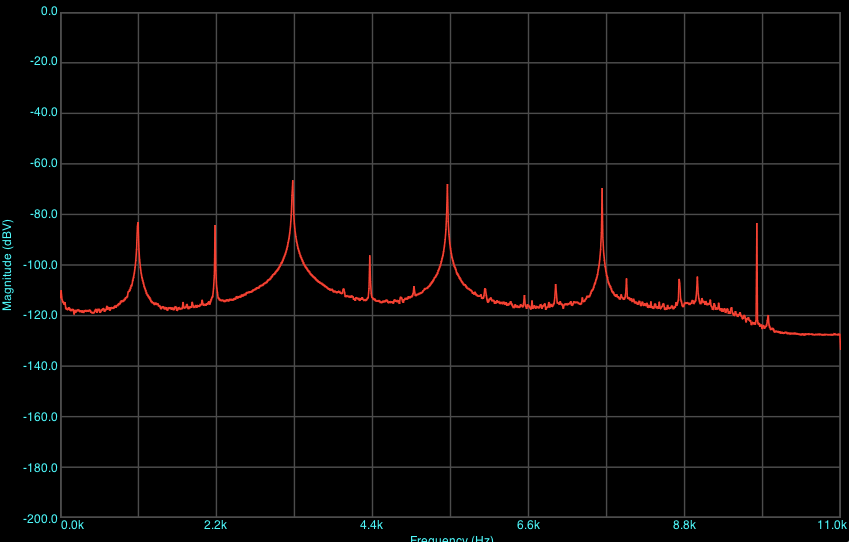The image size is (849, 542).
Task: Click the 0.0k frequency axis label
Action: [73, 525]
